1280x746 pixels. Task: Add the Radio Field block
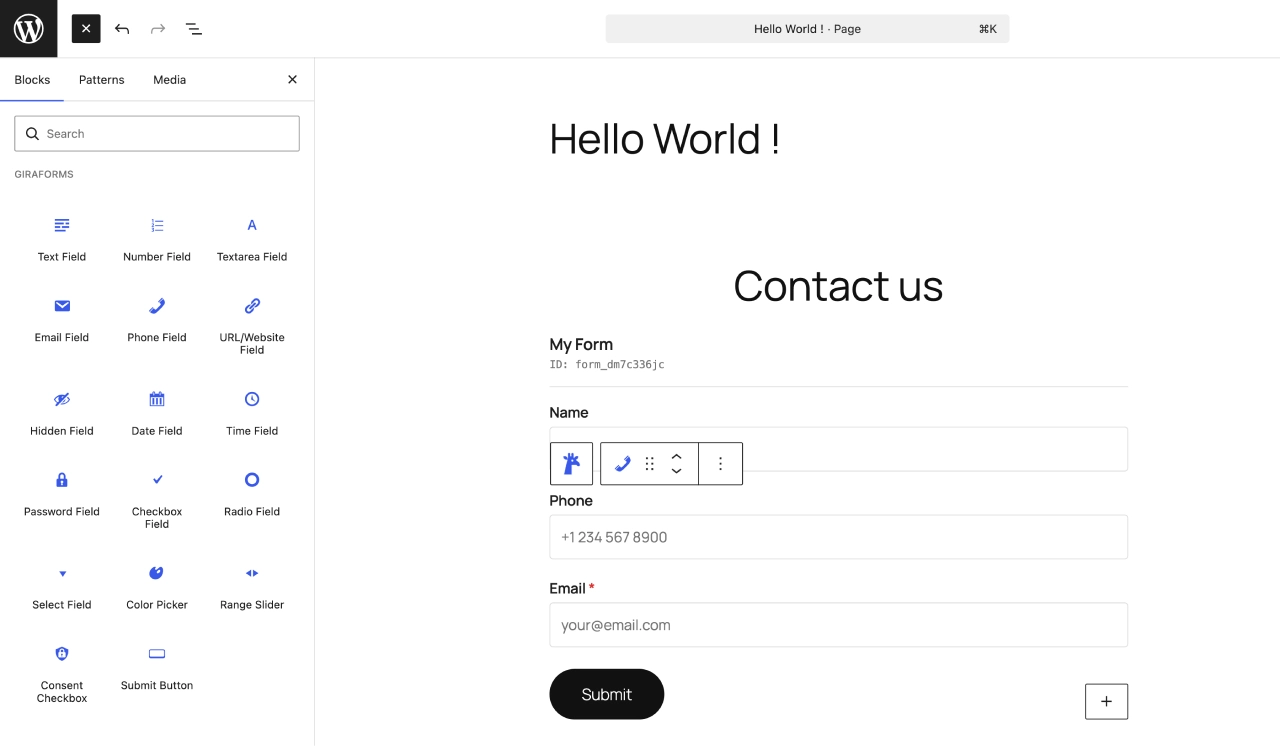tap(252, 493)
